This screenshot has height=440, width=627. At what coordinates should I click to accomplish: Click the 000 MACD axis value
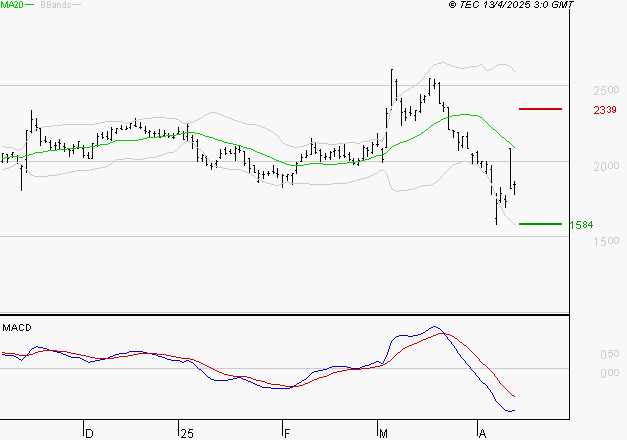click(x=609, y=373)
